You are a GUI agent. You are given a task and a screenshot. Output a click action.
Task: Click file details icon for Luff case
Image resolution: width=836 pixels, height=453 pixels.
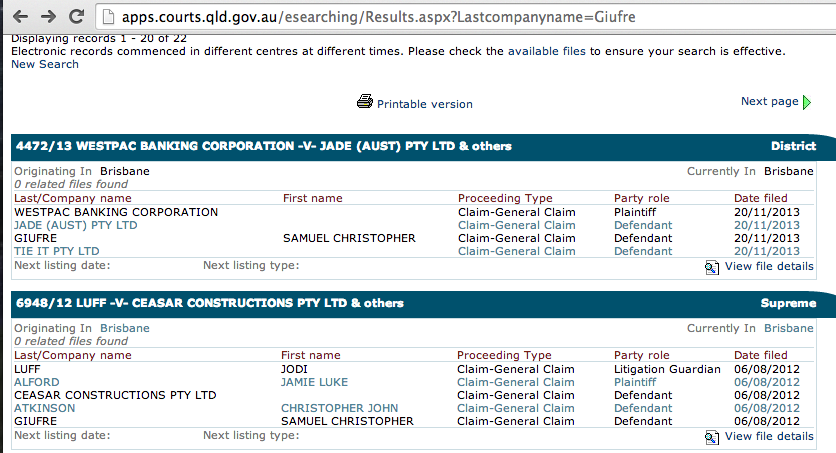pyautogui.click(x=711, y=437)
